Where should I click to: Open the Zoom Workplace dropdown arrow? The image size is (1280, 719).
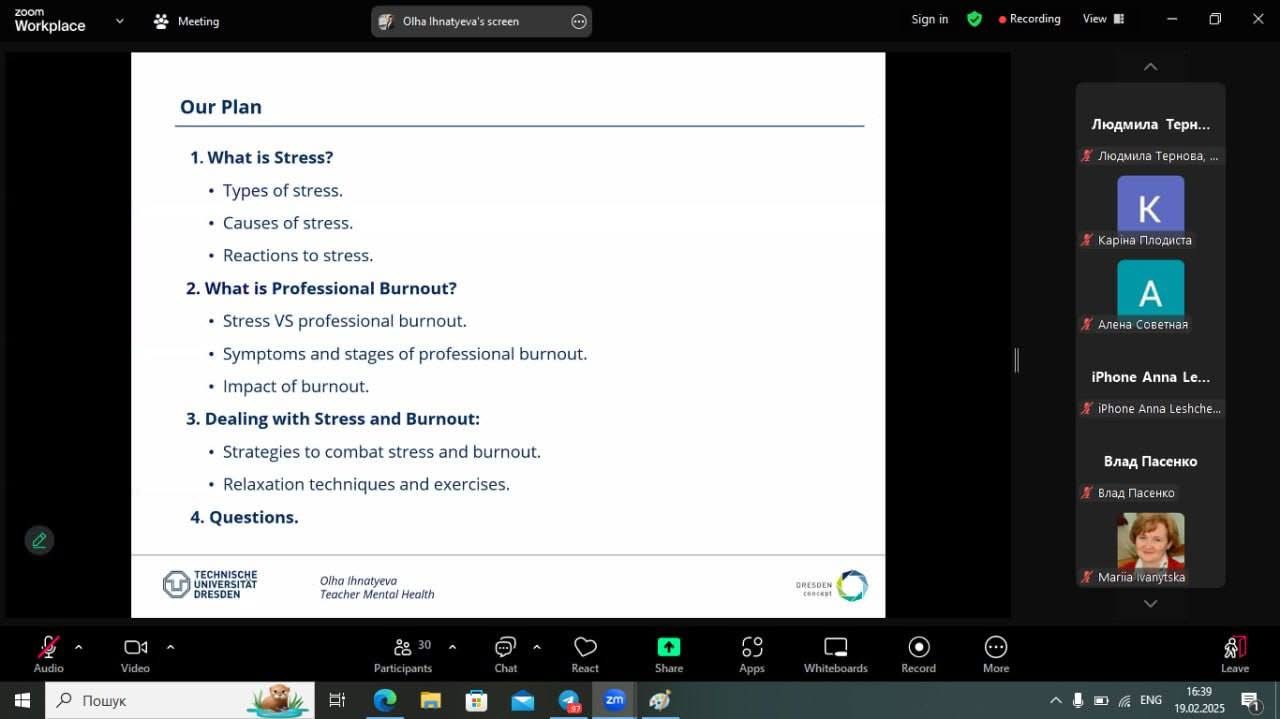[120, 21]
